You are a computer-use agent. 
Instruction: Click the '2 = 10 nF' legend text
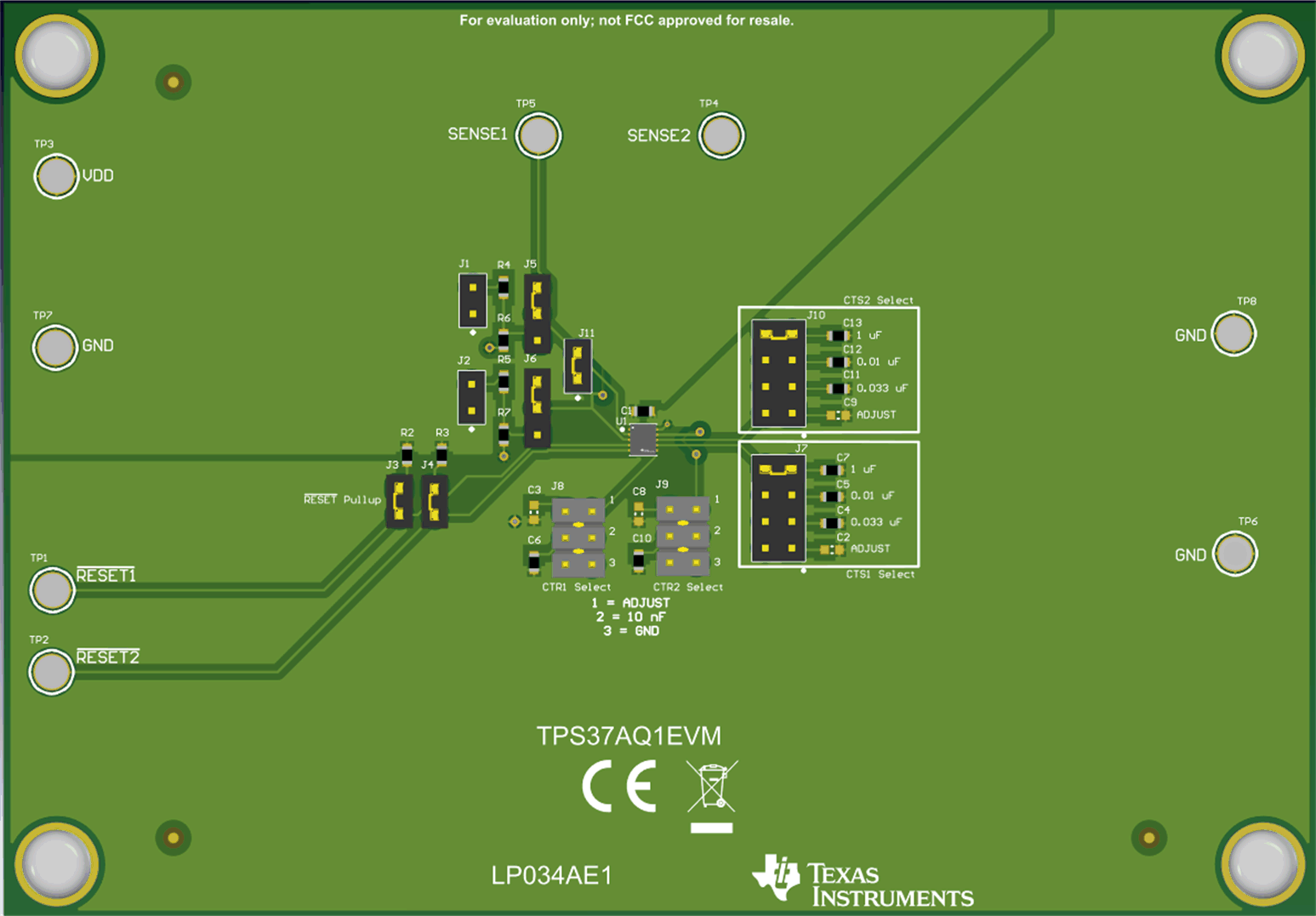click(x=630, y=617)
